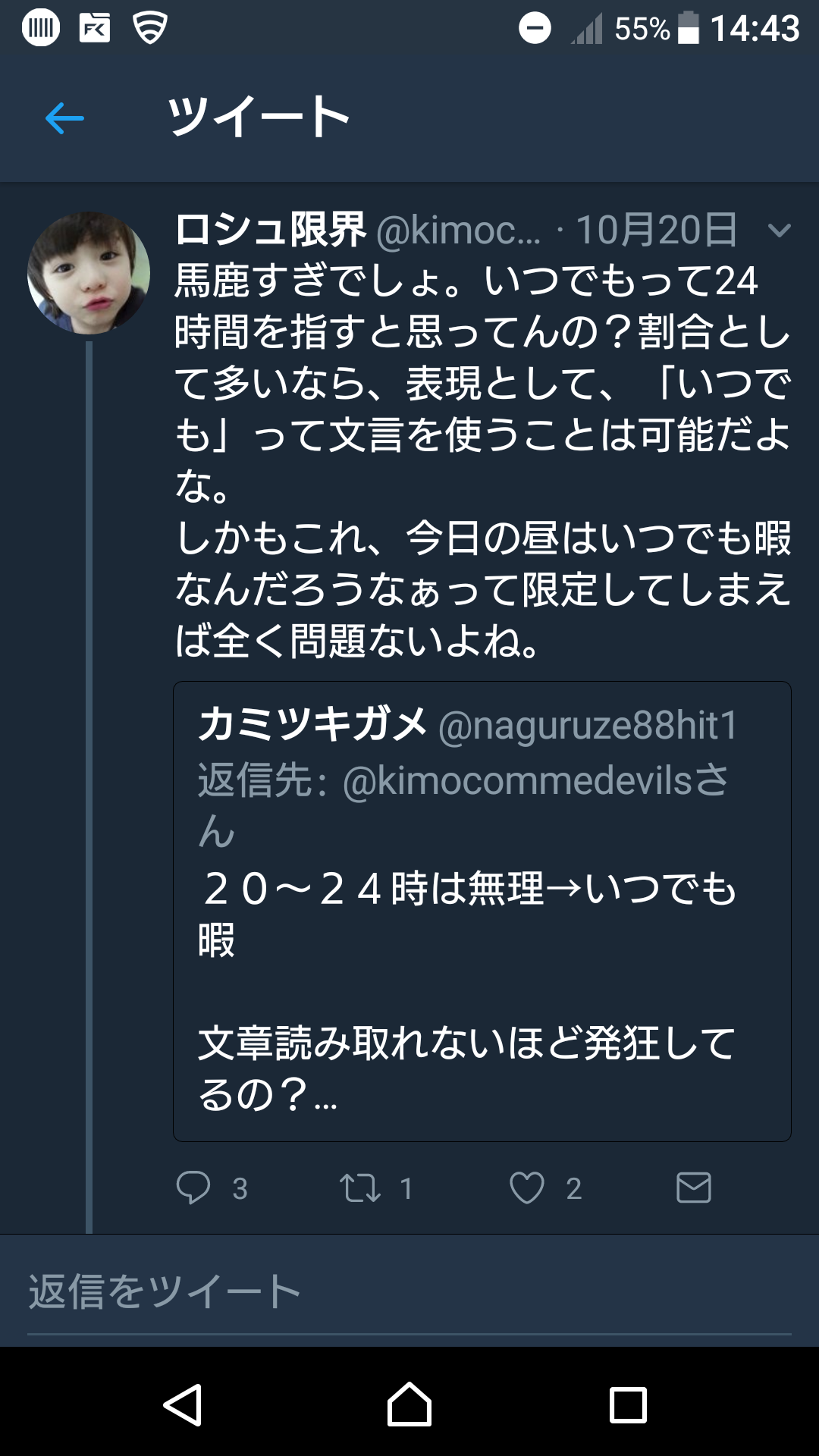Share tweet via envelope message icon
Viewport: 819px width, 1456px height.
[693, 1188]
